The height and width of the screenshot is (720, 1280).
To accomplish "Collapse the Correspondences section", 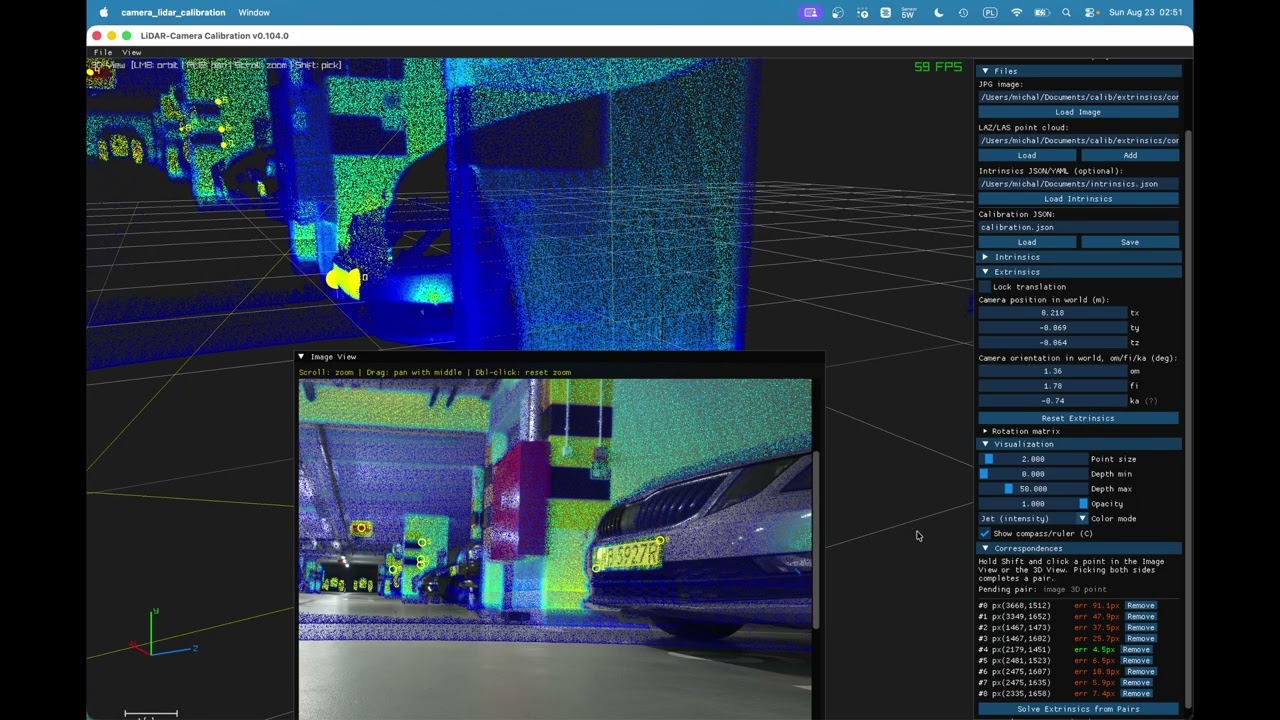I will (x=985, y=548).
